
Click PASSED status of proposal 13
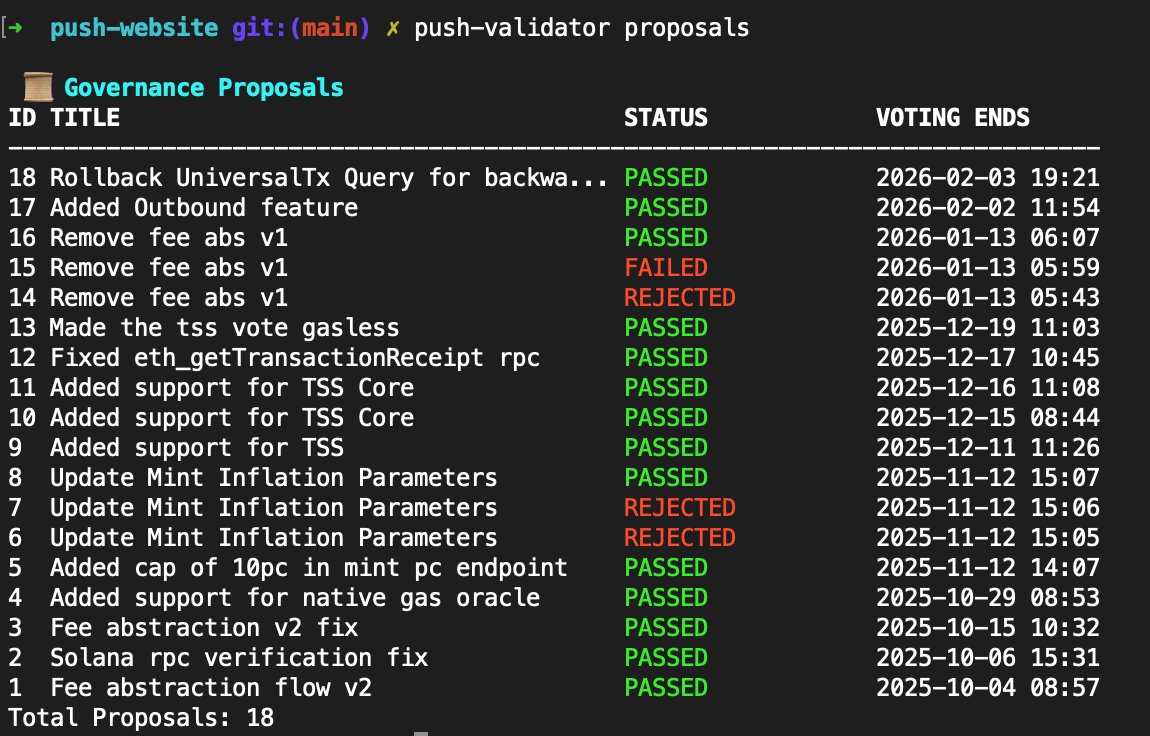[666, 328]
